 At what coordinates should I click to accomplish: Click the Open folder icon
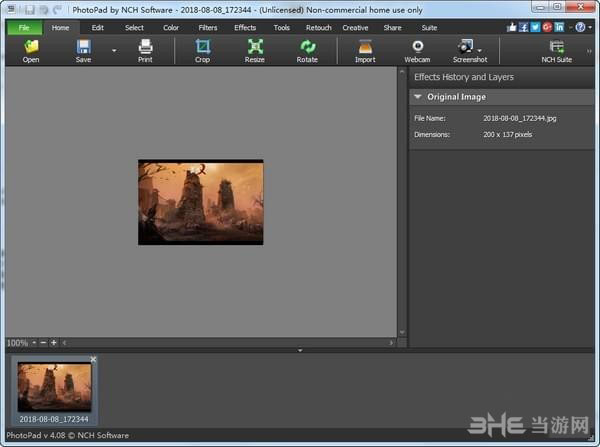(31, 46)
